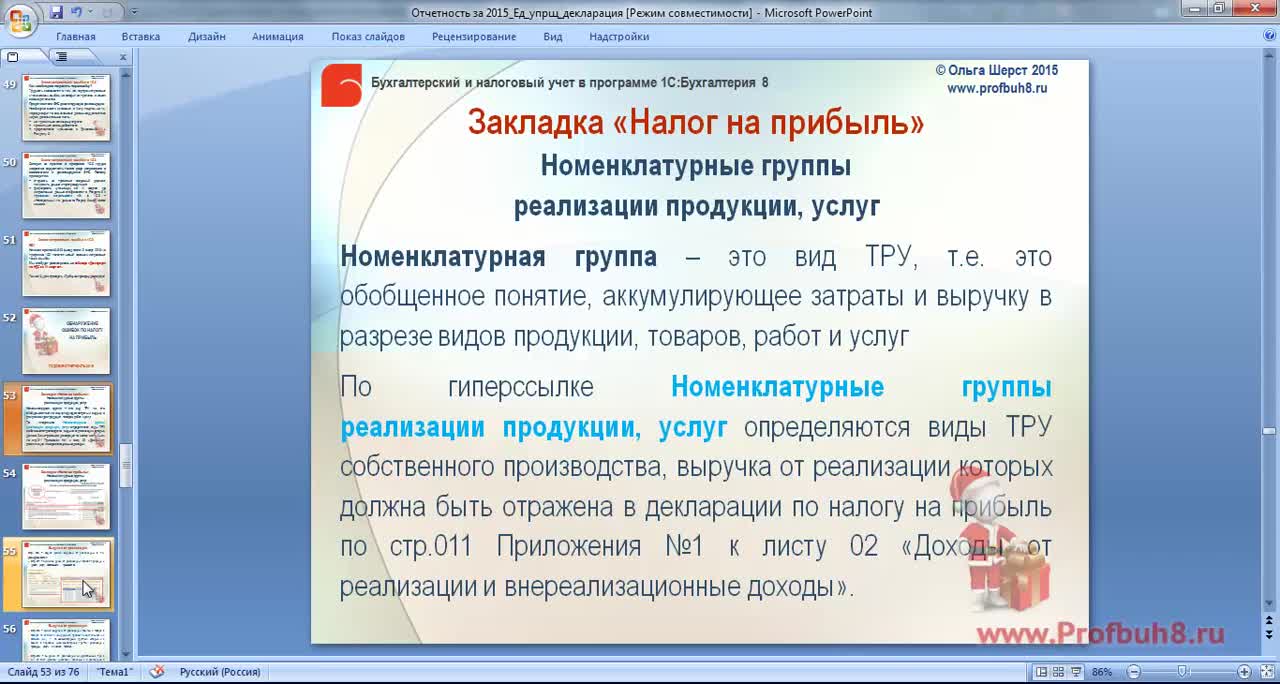Open the Вставка ribbon tab
This screenshot has width=1280, height=684.
click(140, 37)
